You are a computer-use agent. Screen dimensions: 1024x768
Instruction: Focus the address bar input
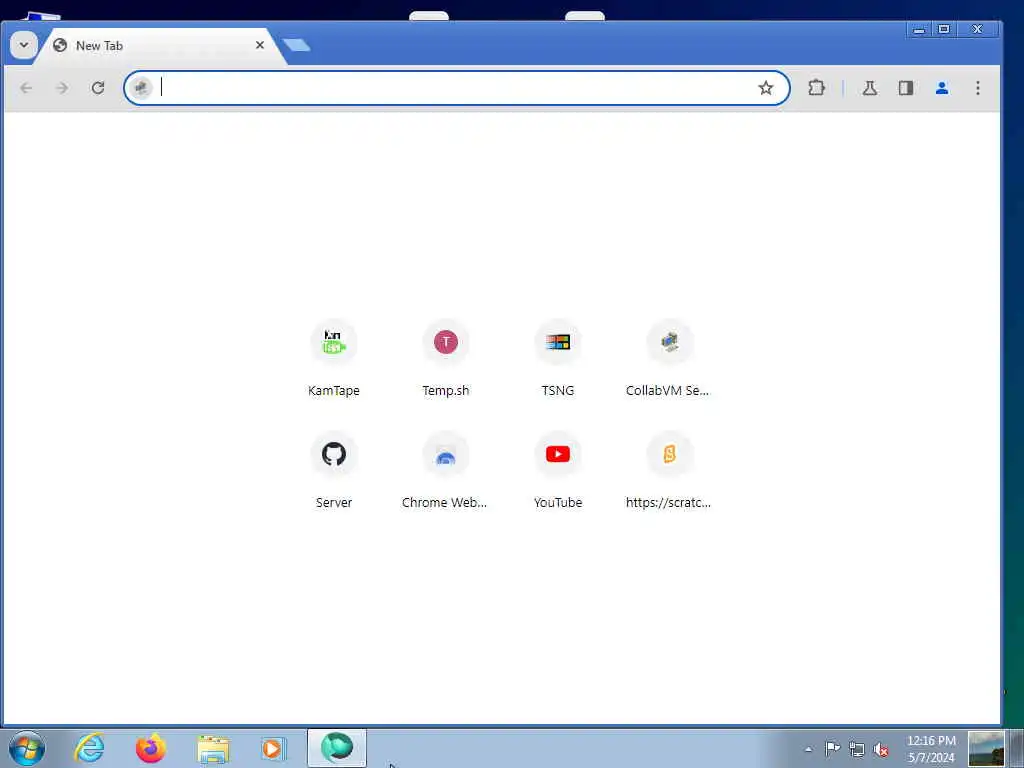pyautogui.click(x=454, y=88)
